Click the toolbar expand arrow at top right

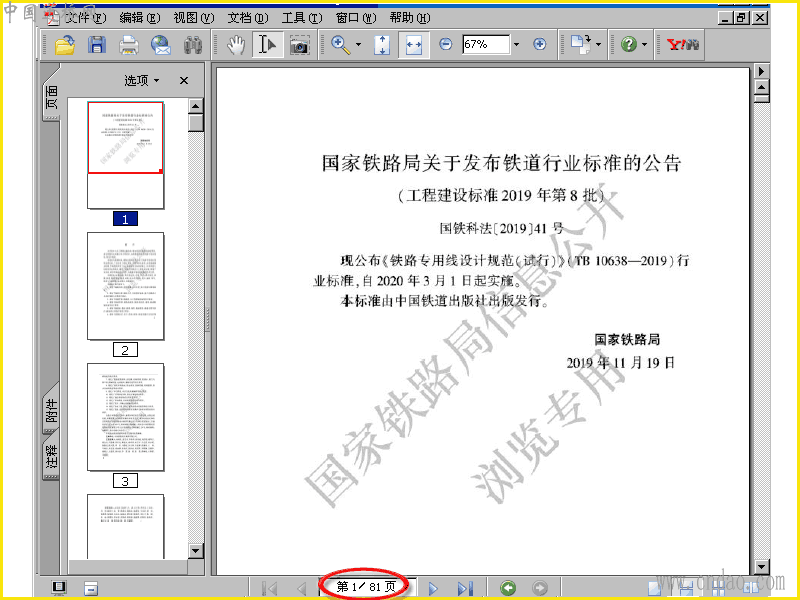coord(761,71)
